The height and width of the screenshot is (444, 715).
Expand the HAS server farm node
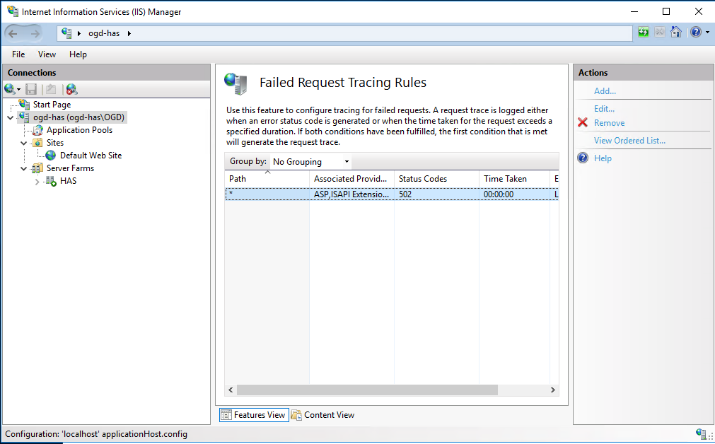[x=37, y=181]
